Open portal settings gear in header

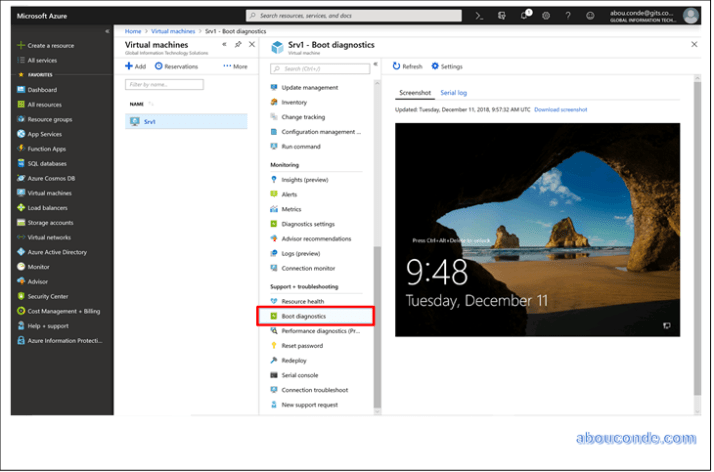pos(546,16)
